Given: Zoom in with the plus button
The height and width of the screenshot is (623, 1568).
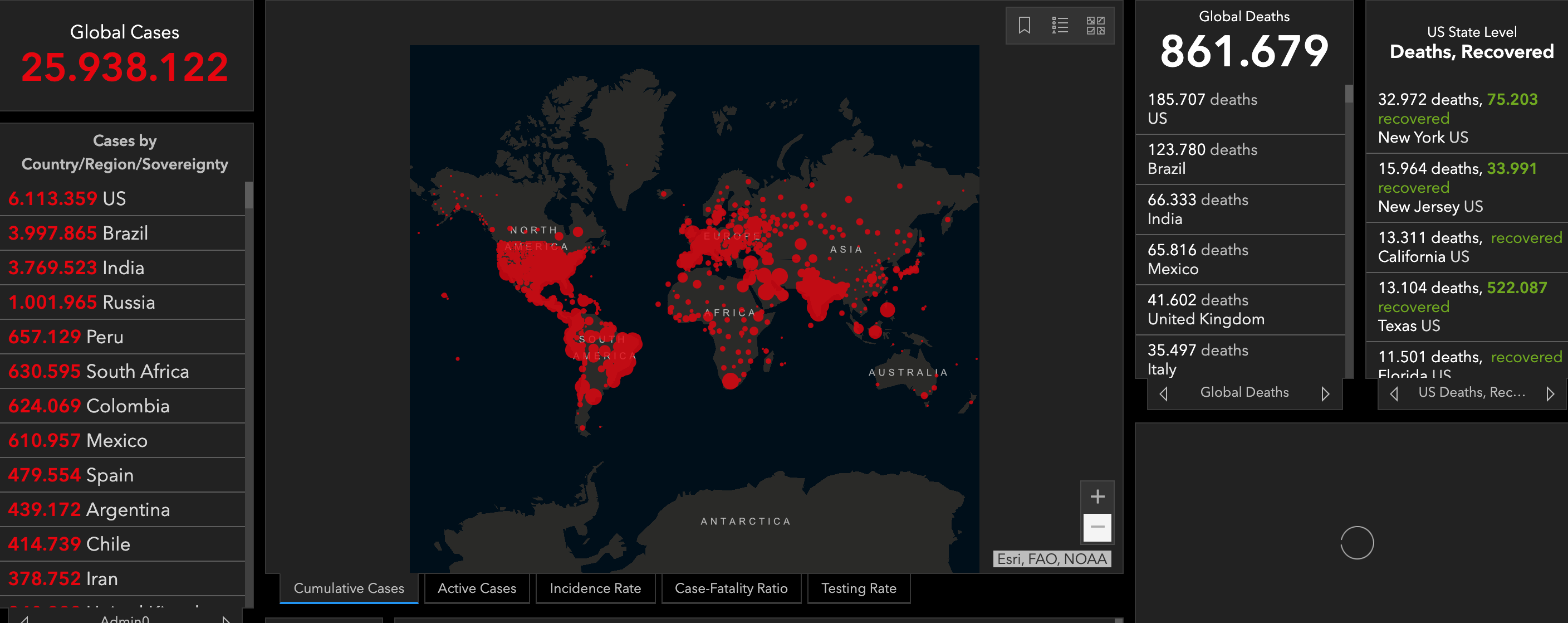Looking at the screenshot, I should coord(1097,497).
